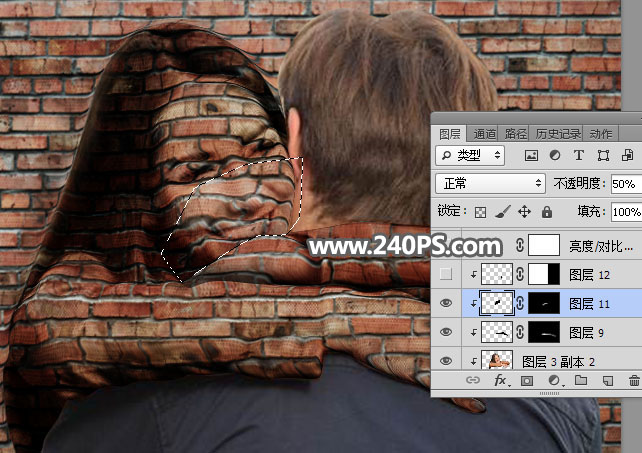Filter layers by type (T) icon
Screen dimensions: 642x453
coord(579,155)
